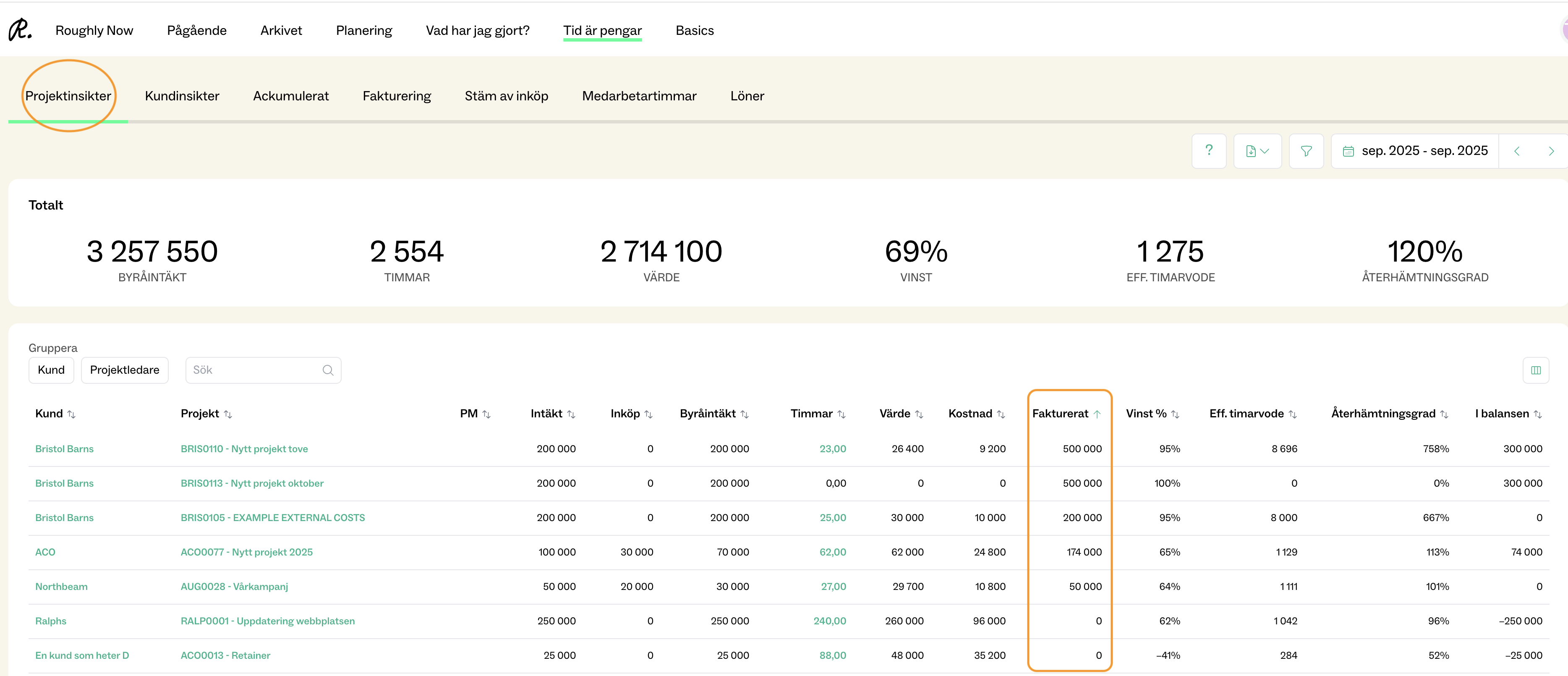Go to next period with right chevron
Screen dimensions: 1568x676
pos(1550,151)
